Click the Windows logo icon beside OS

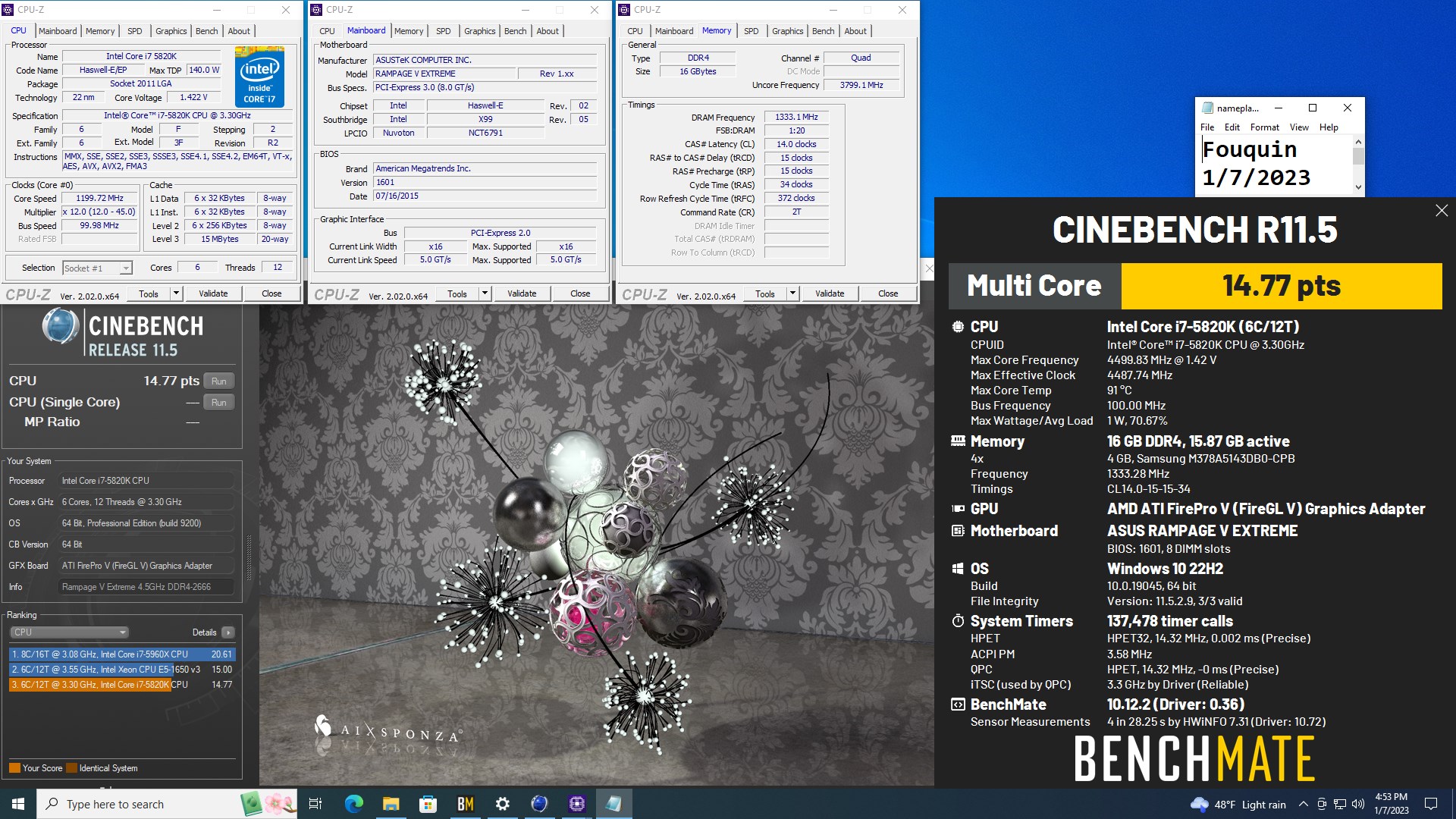click(958, 569)
